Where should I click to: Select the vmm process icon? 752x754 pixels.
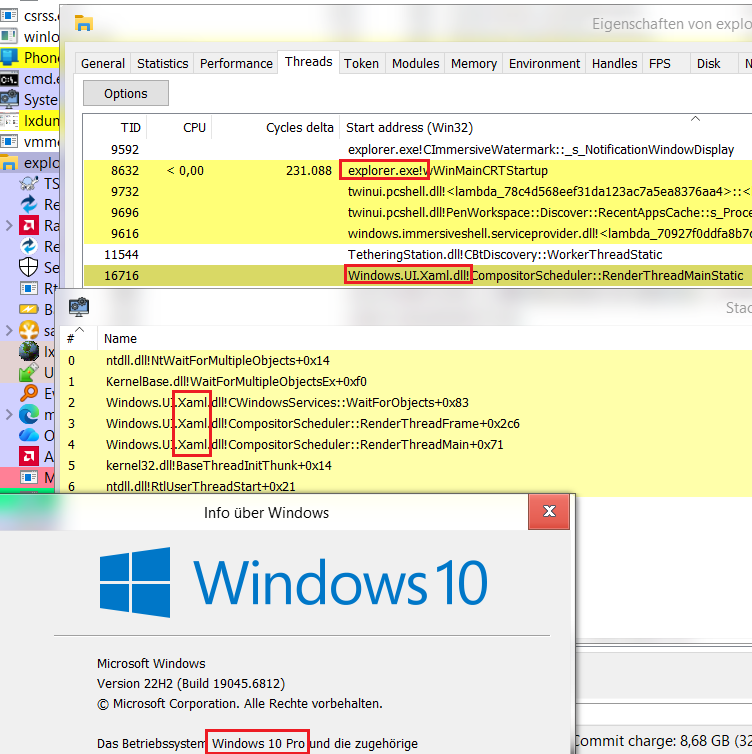pos(9,141)
